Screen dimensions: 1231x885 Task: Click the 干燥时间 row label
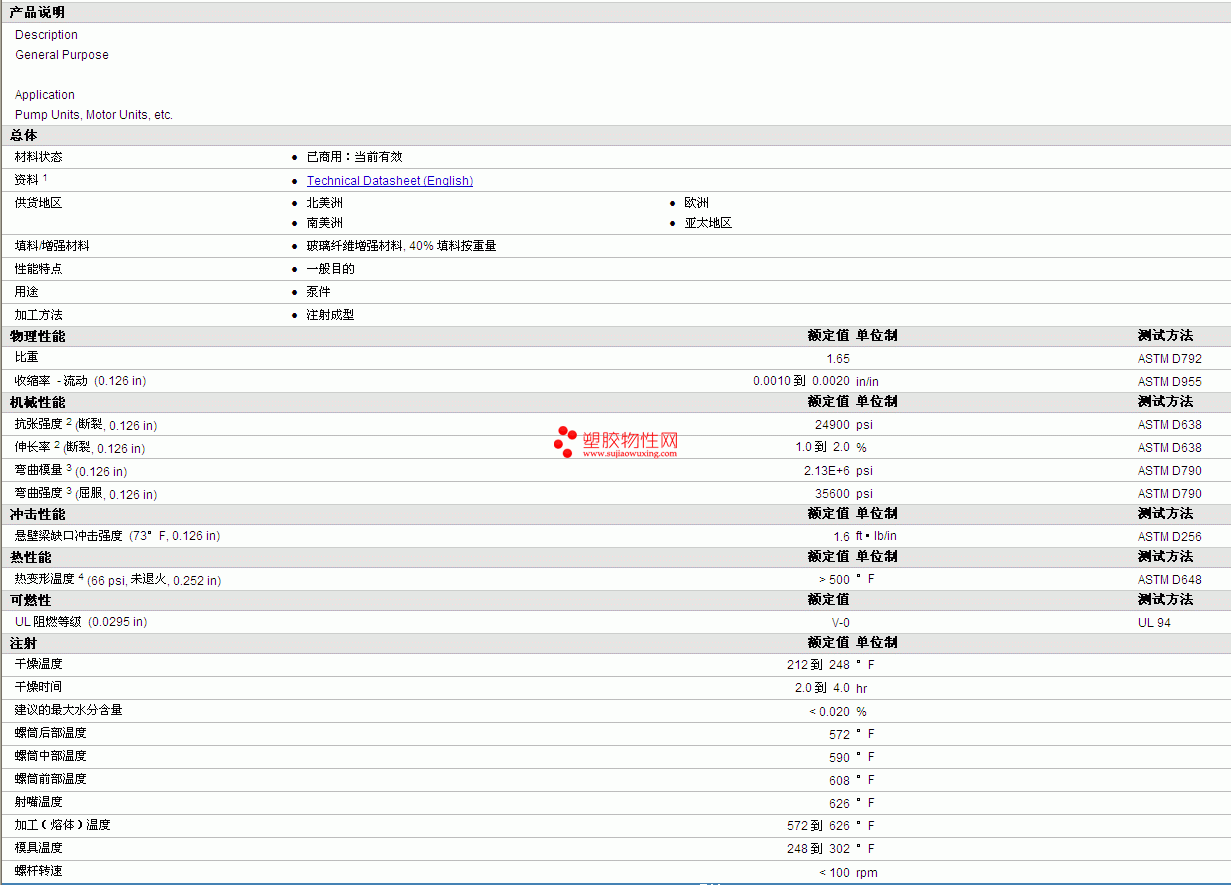pos(38,687)
